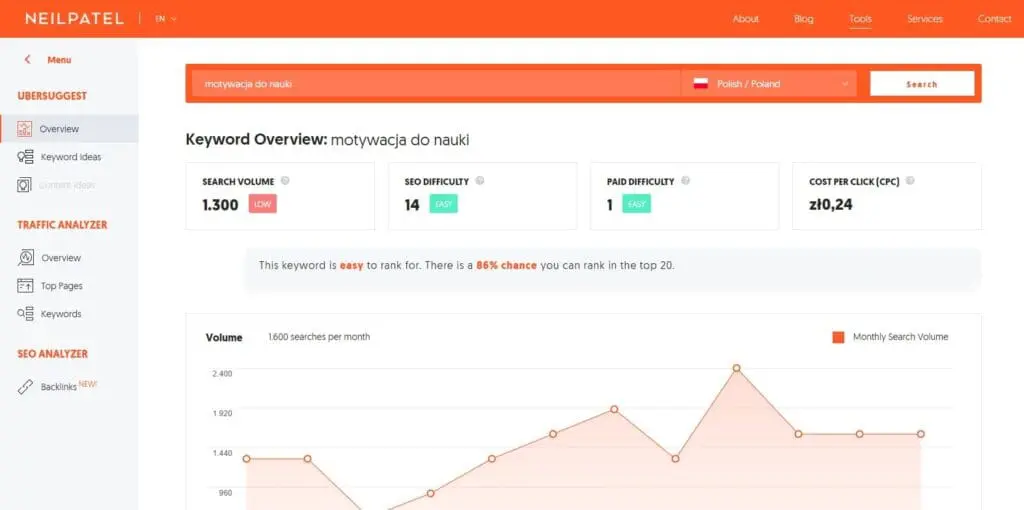Click the Search Volume info icon
Viewport: 1024px width, 510px height.
(x=285, y=181)
